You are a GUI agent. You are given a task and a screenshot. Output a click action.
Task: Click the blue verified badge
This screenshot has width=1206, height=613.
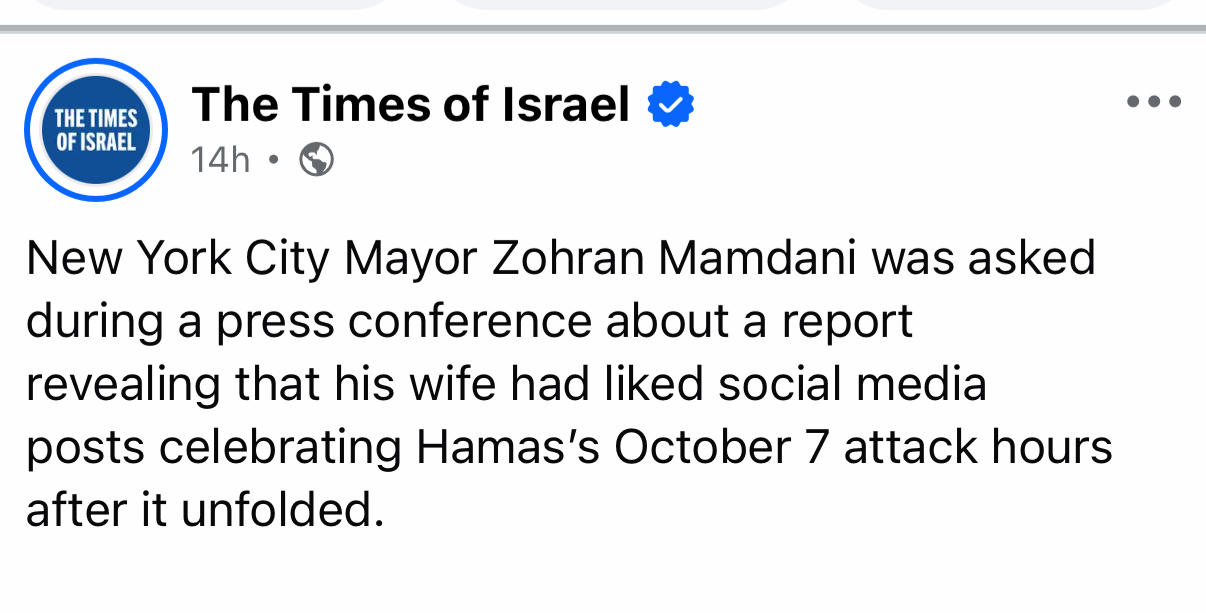tap(671, 105)
